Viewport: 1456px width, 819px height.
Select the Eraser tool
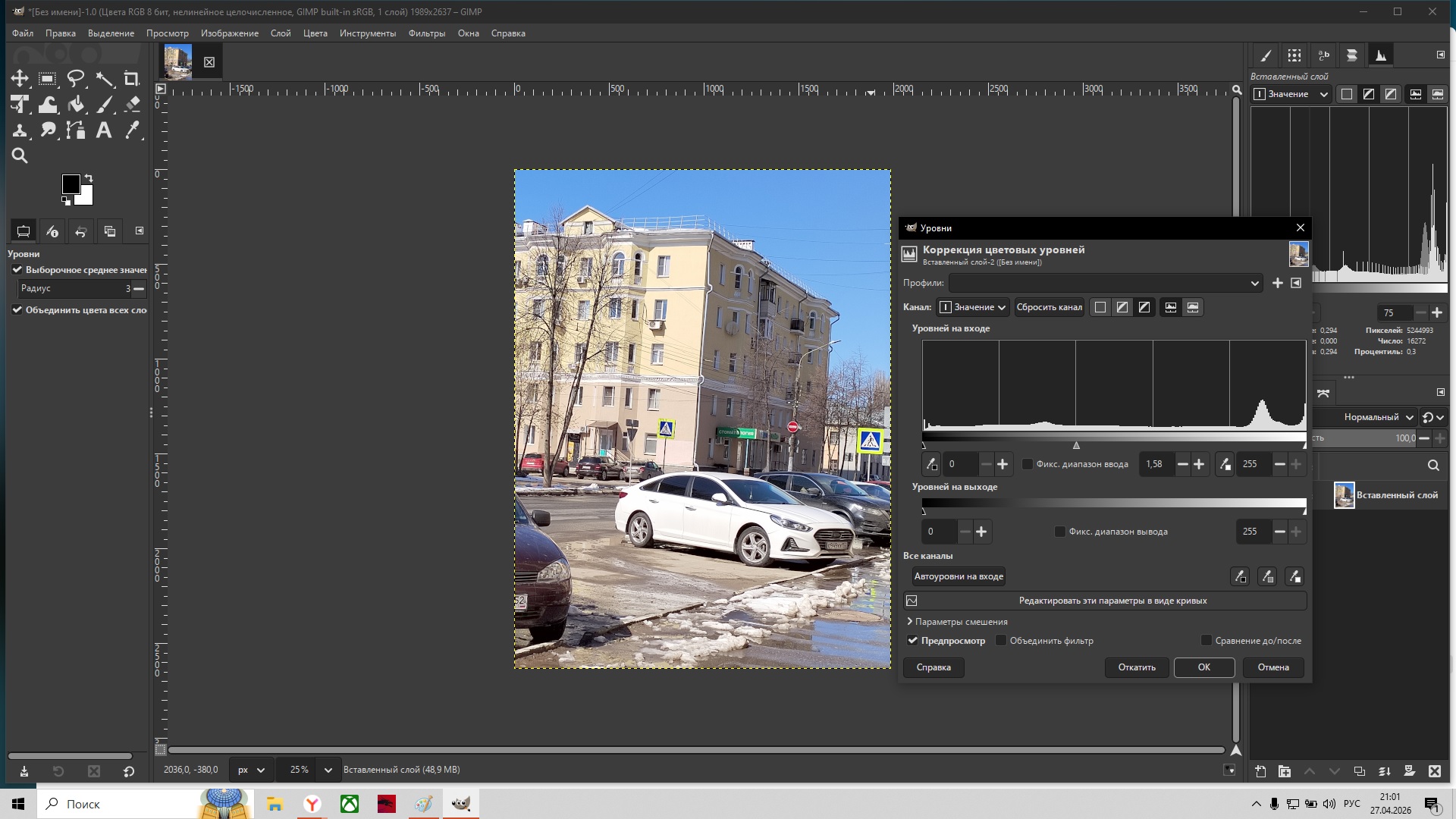132,105
